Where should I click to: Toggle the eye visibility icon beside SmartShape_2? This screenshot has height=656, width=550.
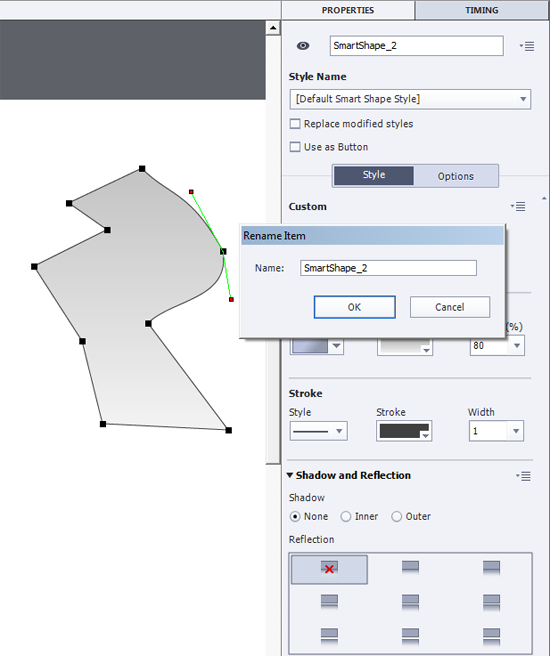[303, 46]
